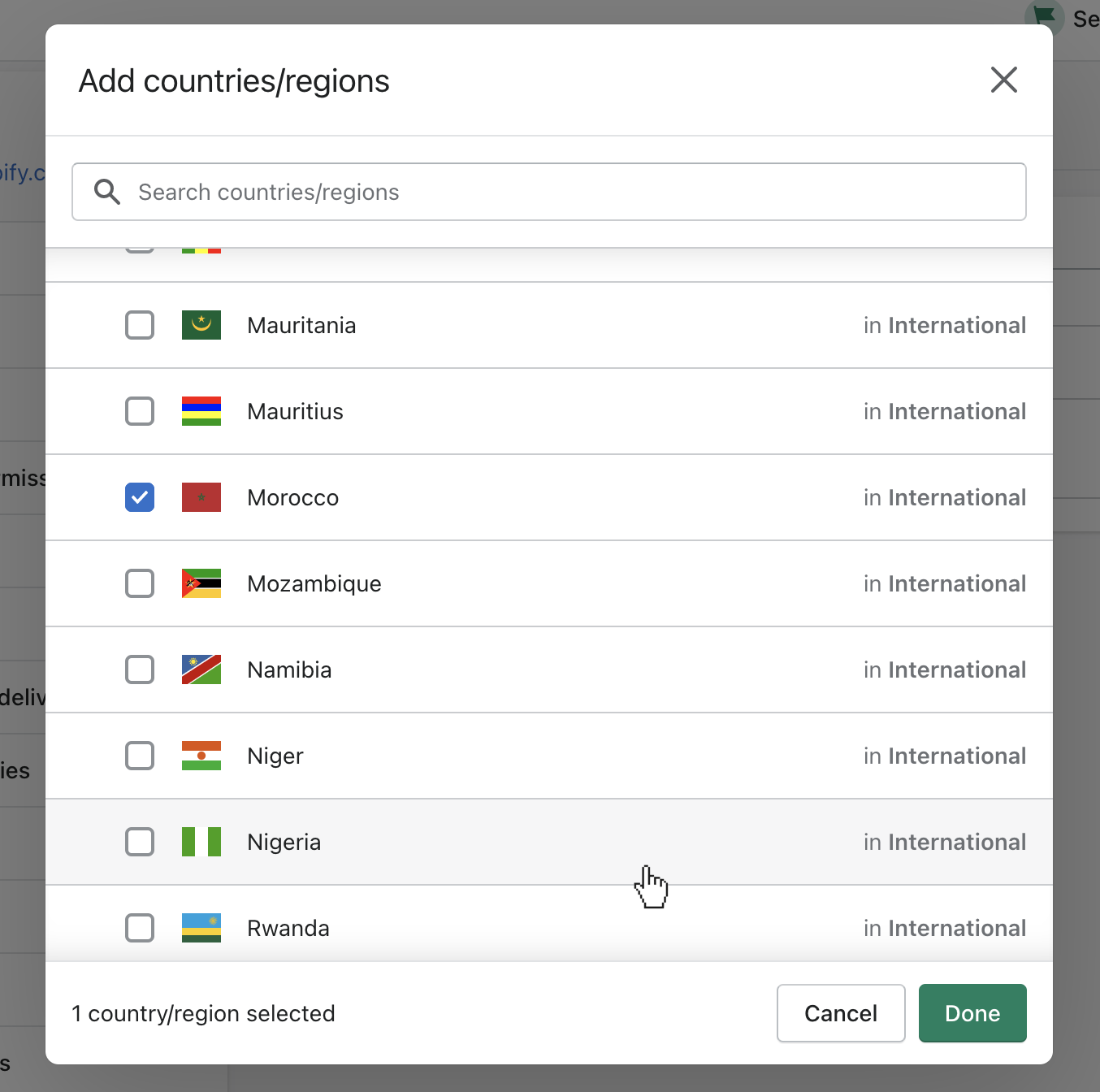Viewport: 1100px width, 1092px height.
Task: Check the Mozambique checkbox
Action: coord(139,583)
